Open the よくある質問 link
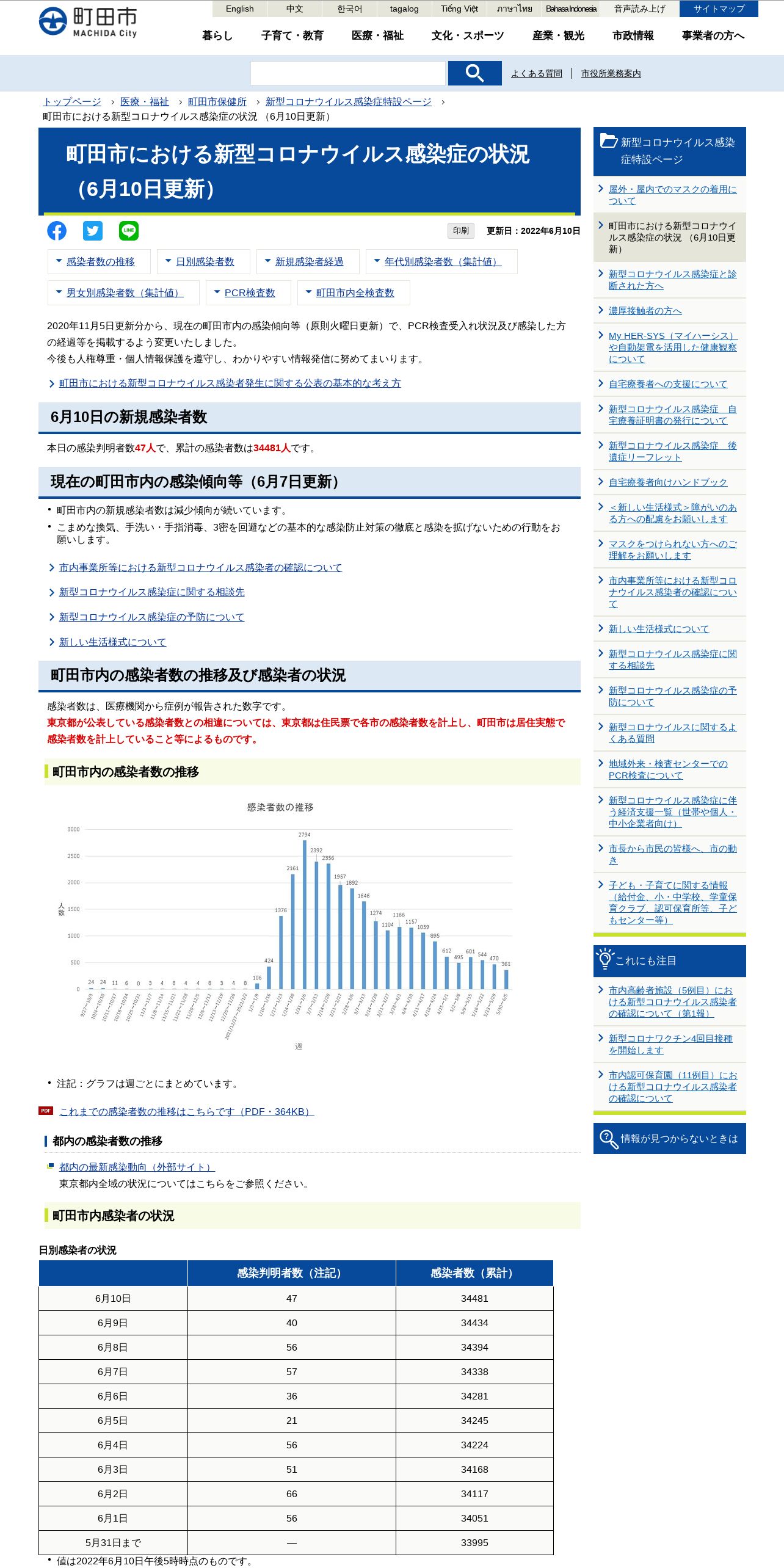Screen dimensions: 784x1568 (537, 73)
